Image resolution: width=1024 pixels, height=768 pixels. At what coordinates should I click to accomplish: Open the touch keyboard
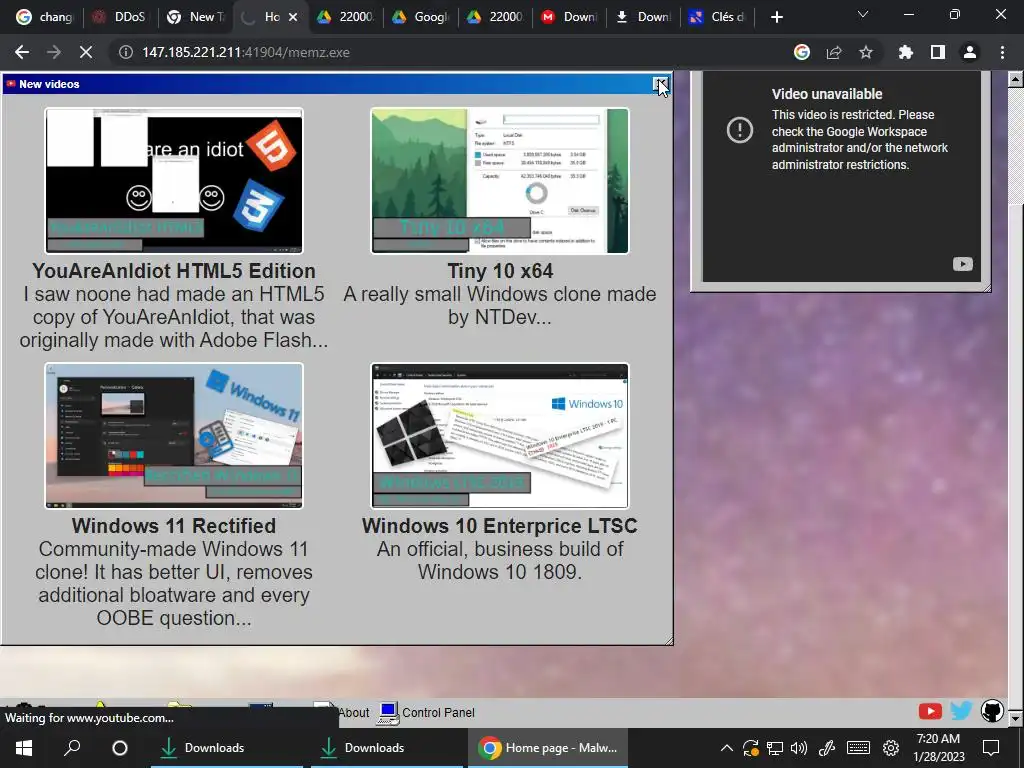click(858, 748)
